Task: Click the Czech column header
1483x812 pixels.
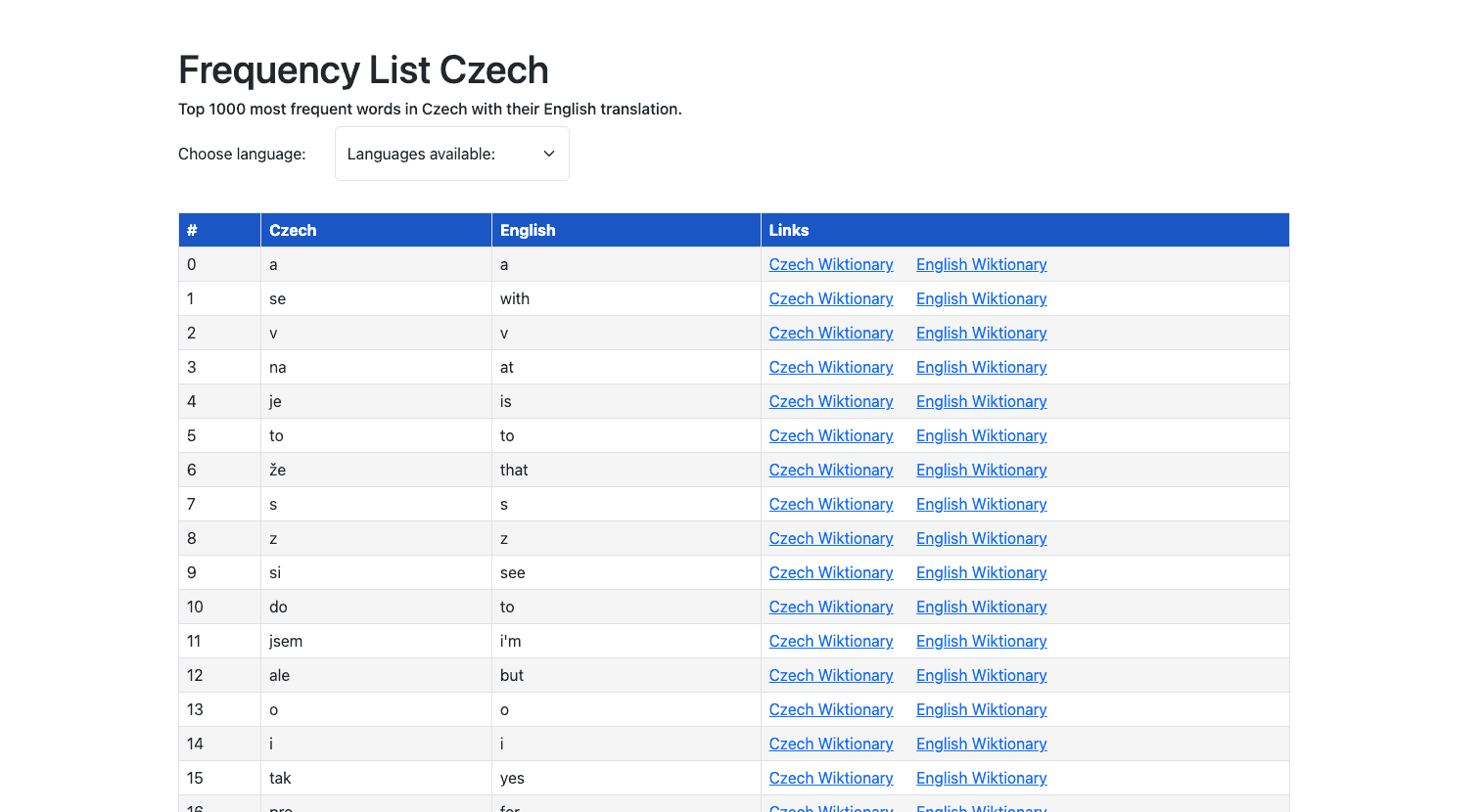Action: (293, 230)
